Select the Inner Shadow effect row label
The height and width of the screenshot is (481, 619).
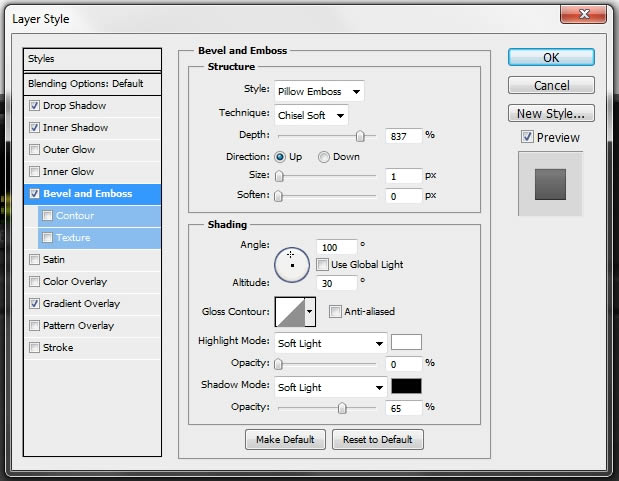[75, 128]
